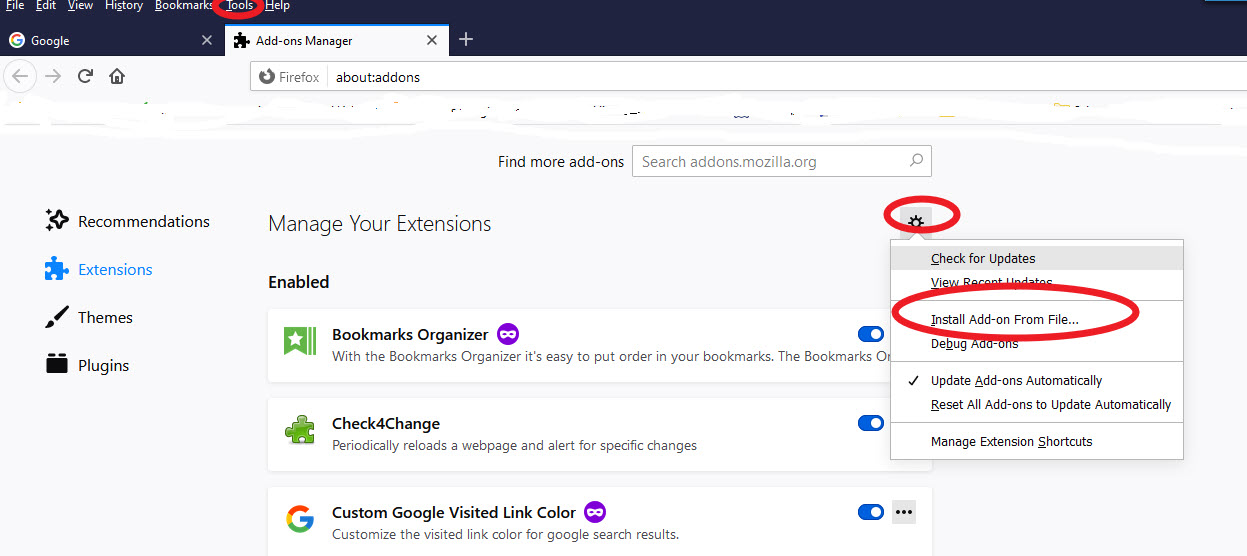Click the gear tools for all add-ons
This screenshot has height=556, width=1247.
pos(915,221)
